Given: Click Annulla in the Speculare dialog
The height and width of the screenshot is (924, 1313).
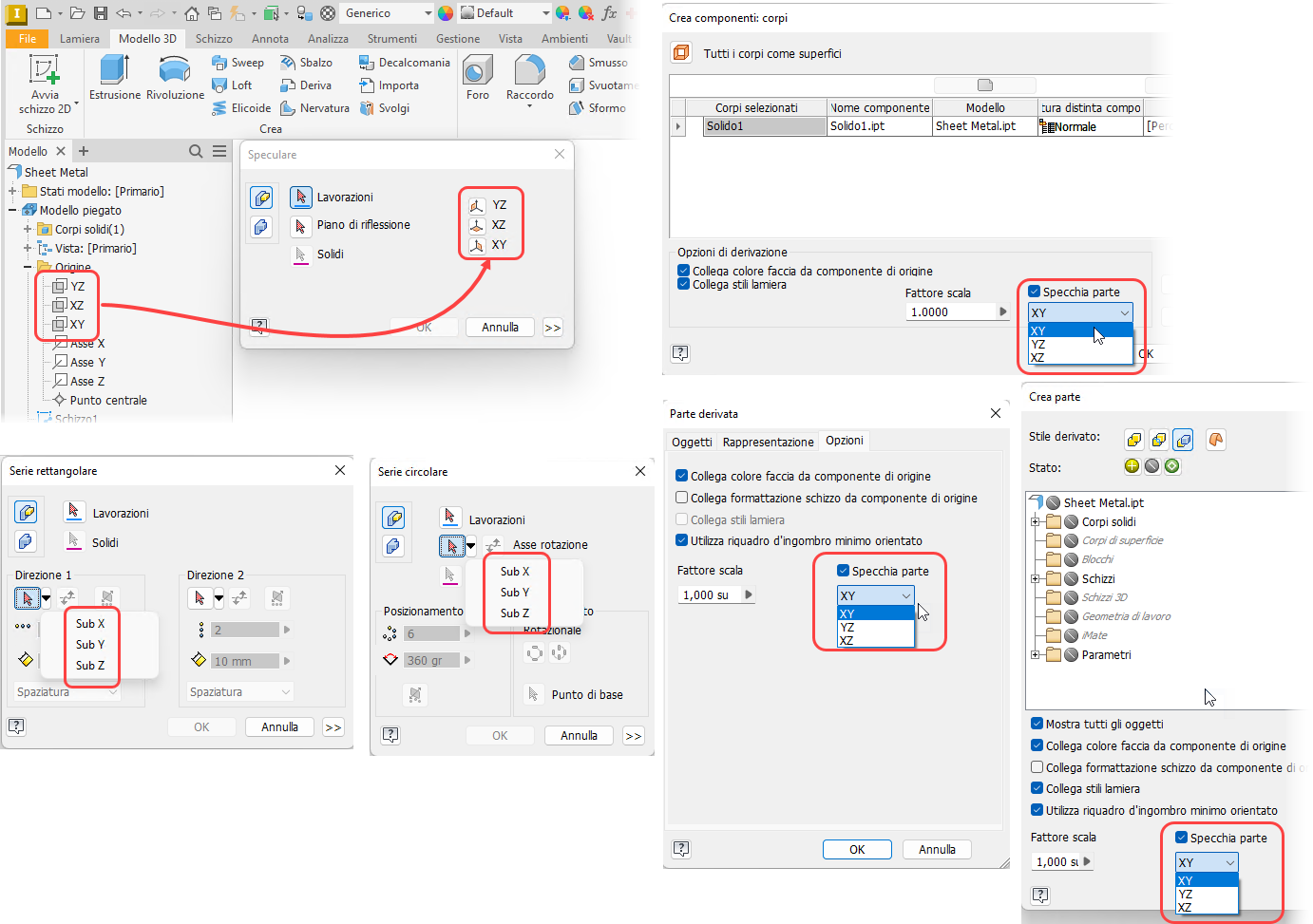Looking at the screenshot, I should coord(500,328).
